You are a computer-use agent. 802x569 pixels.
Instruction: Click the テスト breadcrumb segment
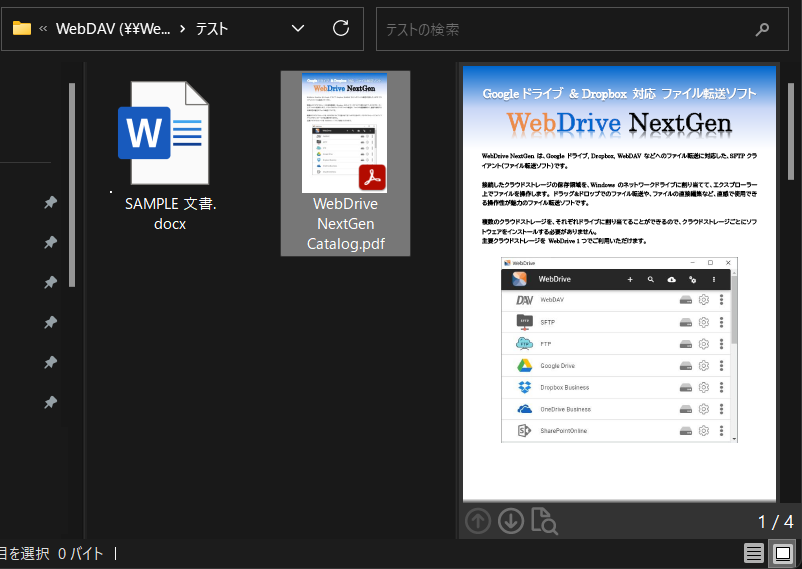click(x=211, y=29)
